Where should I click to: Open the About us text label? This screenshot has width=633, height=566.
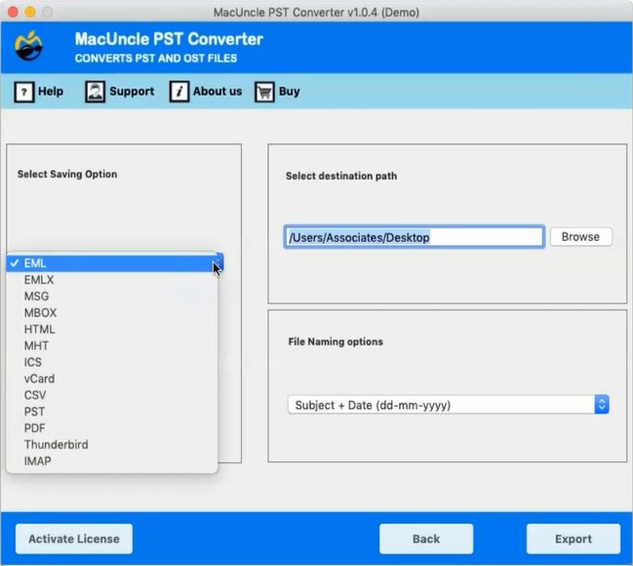217,91
